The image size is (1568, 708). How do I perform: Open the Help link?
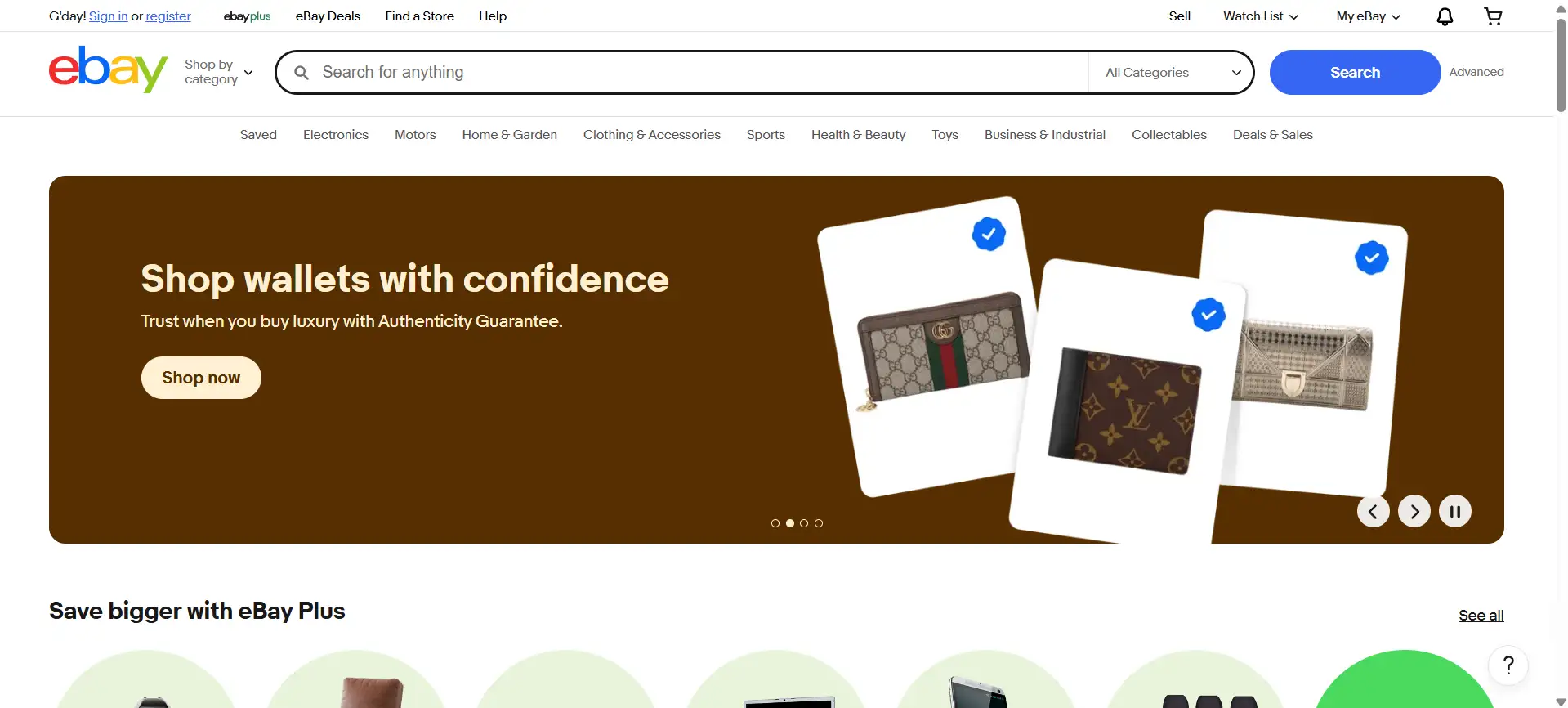[x=493, y=16]
